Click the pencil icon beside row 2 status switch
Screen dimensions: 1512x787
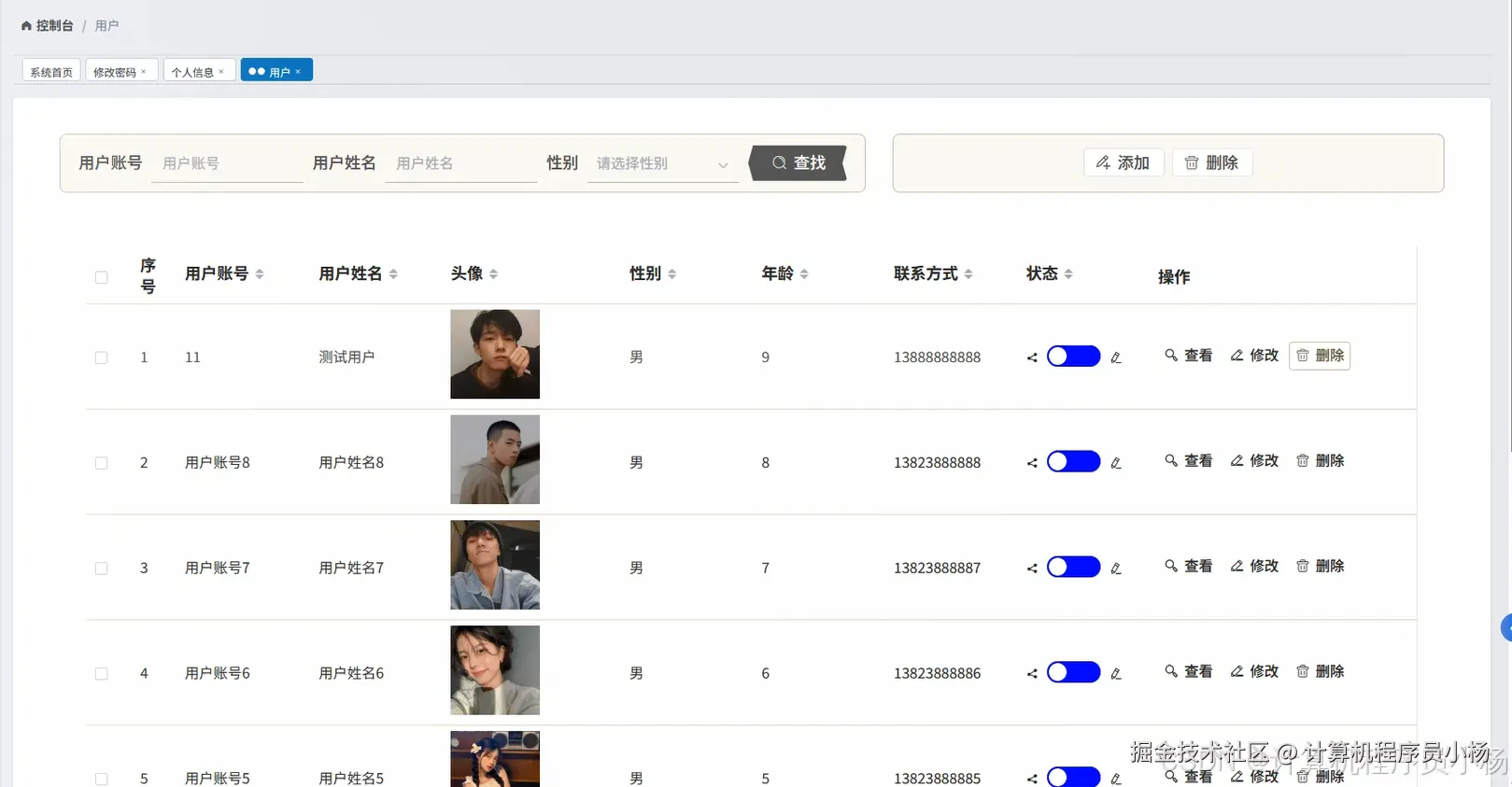tap(1116, 463)
